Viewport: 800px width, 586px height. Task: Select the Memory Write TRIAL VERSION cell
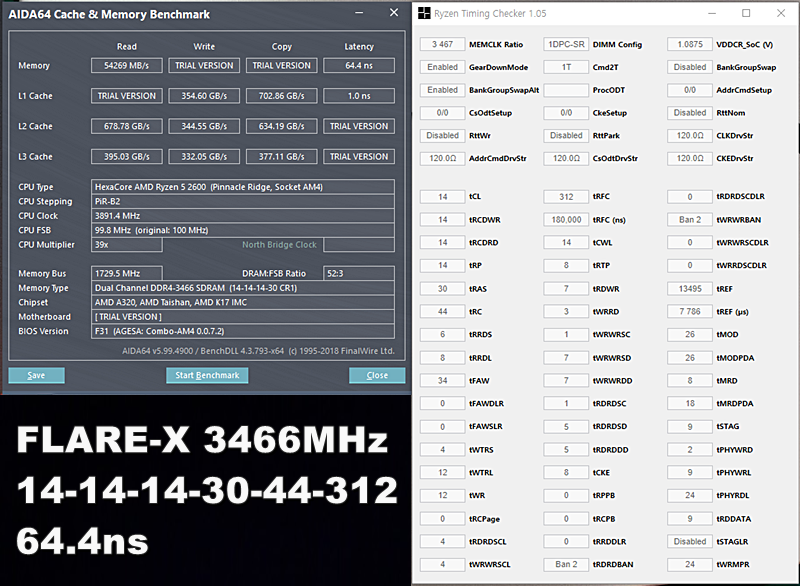[x=204, y=66]
